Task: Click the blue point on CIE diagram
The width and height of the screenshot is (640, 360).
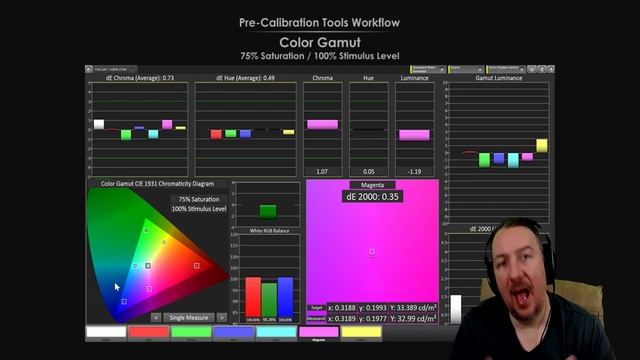Action: click(124, 301)
